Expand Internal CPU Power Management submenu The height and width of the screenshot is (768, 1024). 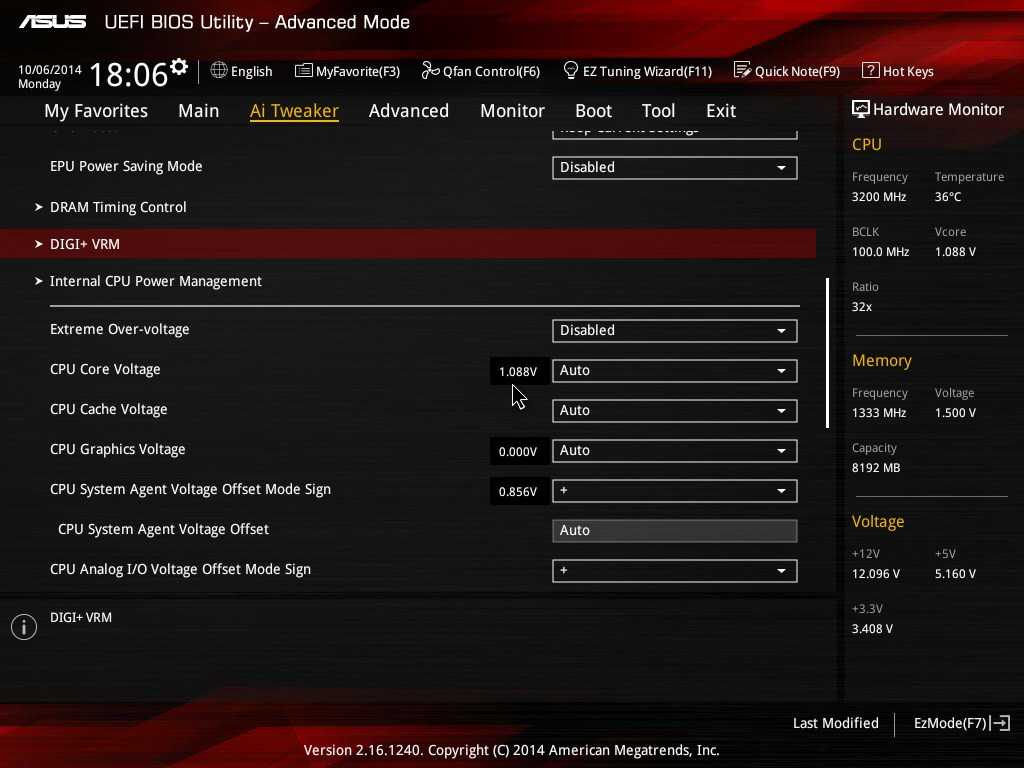coord(155,281)
